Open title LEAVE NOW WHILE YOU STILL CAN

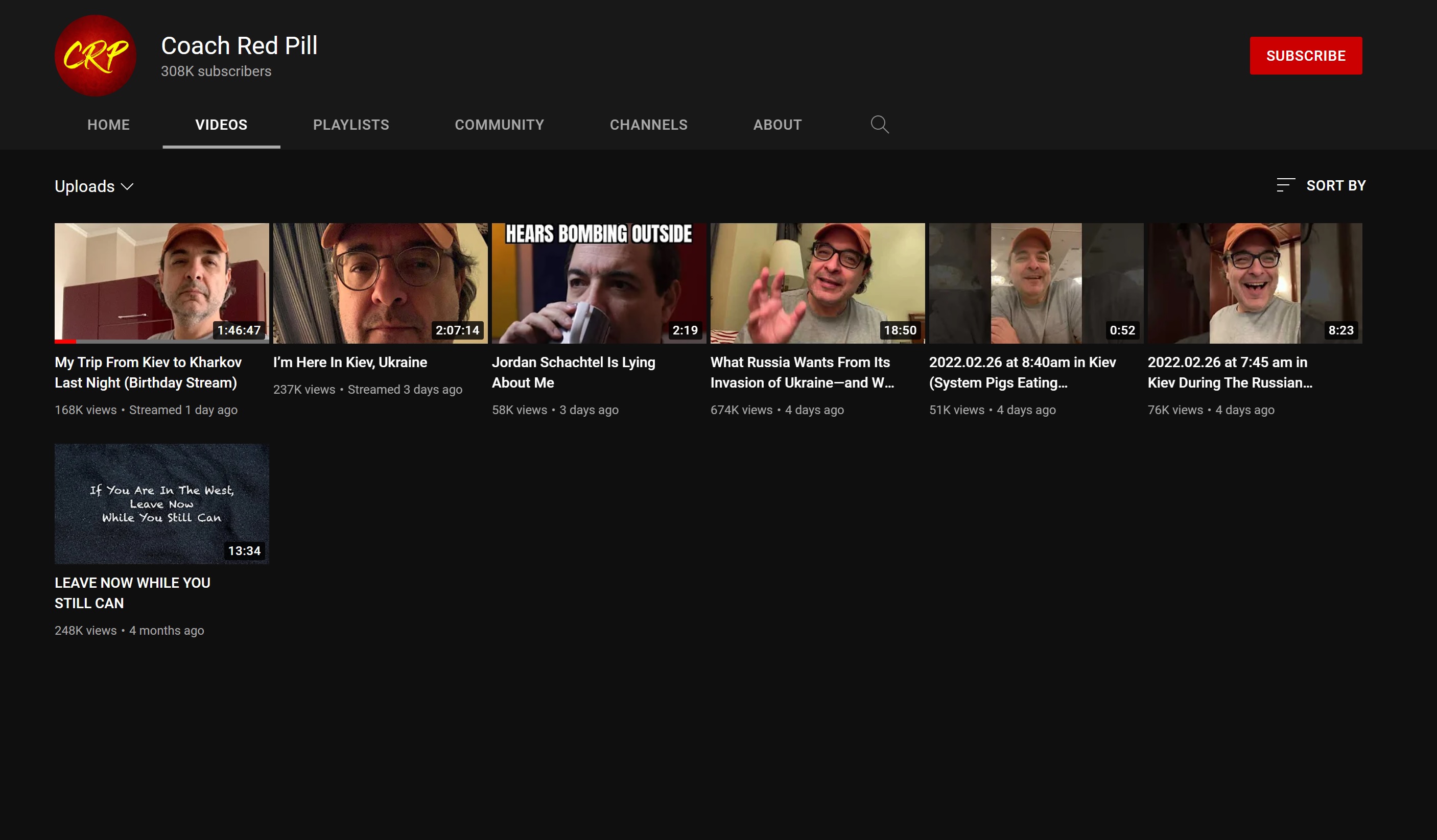point(132,593)
